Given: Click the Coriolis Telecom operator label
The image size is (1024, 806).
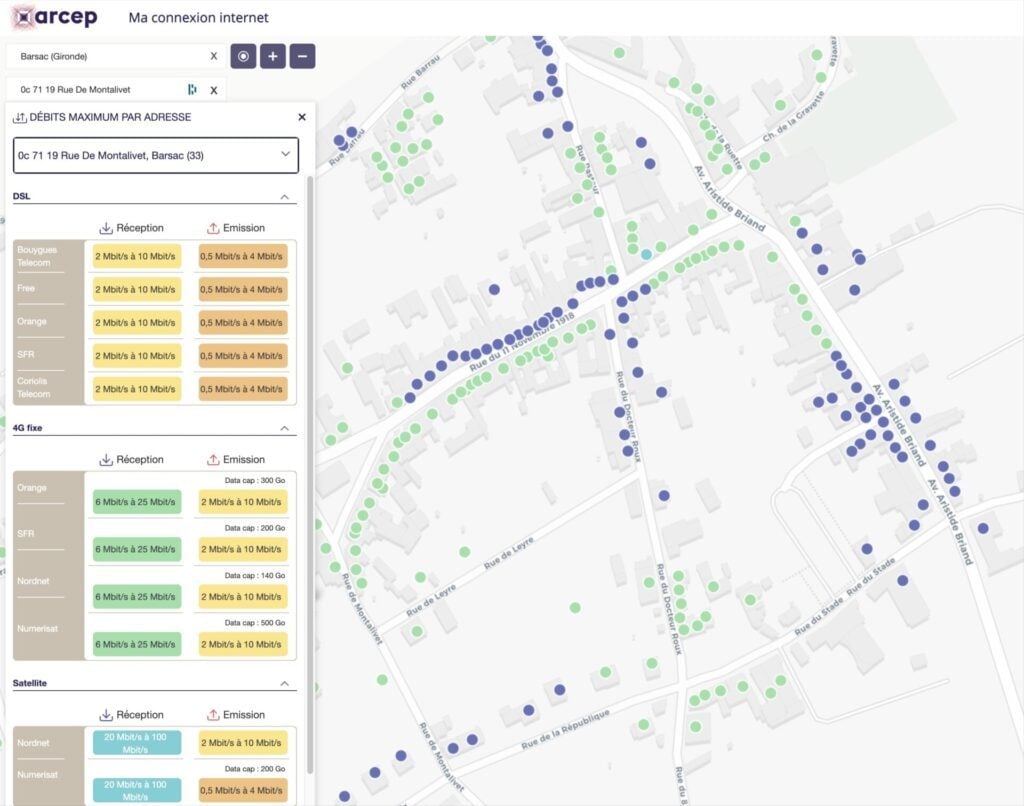Looking at the screenshot, I should click(x=34, y=387).
